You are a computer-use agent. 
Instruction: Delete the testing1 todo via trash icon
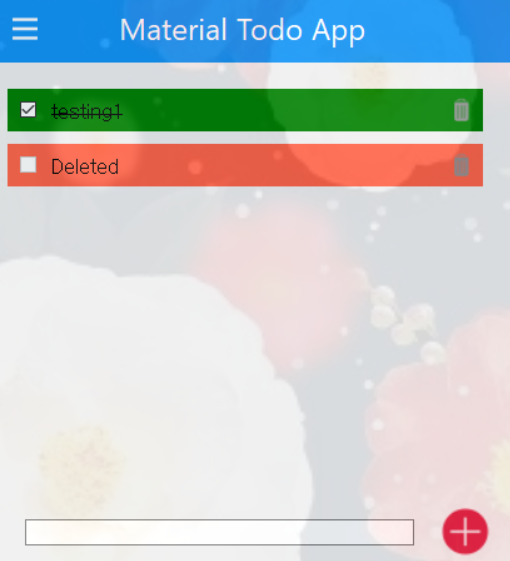click(461, 110)
